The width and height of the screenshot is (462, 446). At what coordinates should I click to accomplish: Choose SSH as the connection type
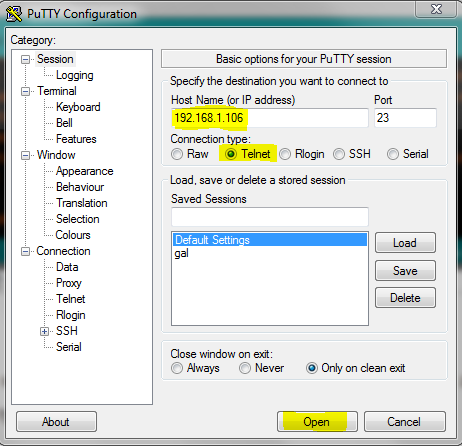click(x=339, y=154)
